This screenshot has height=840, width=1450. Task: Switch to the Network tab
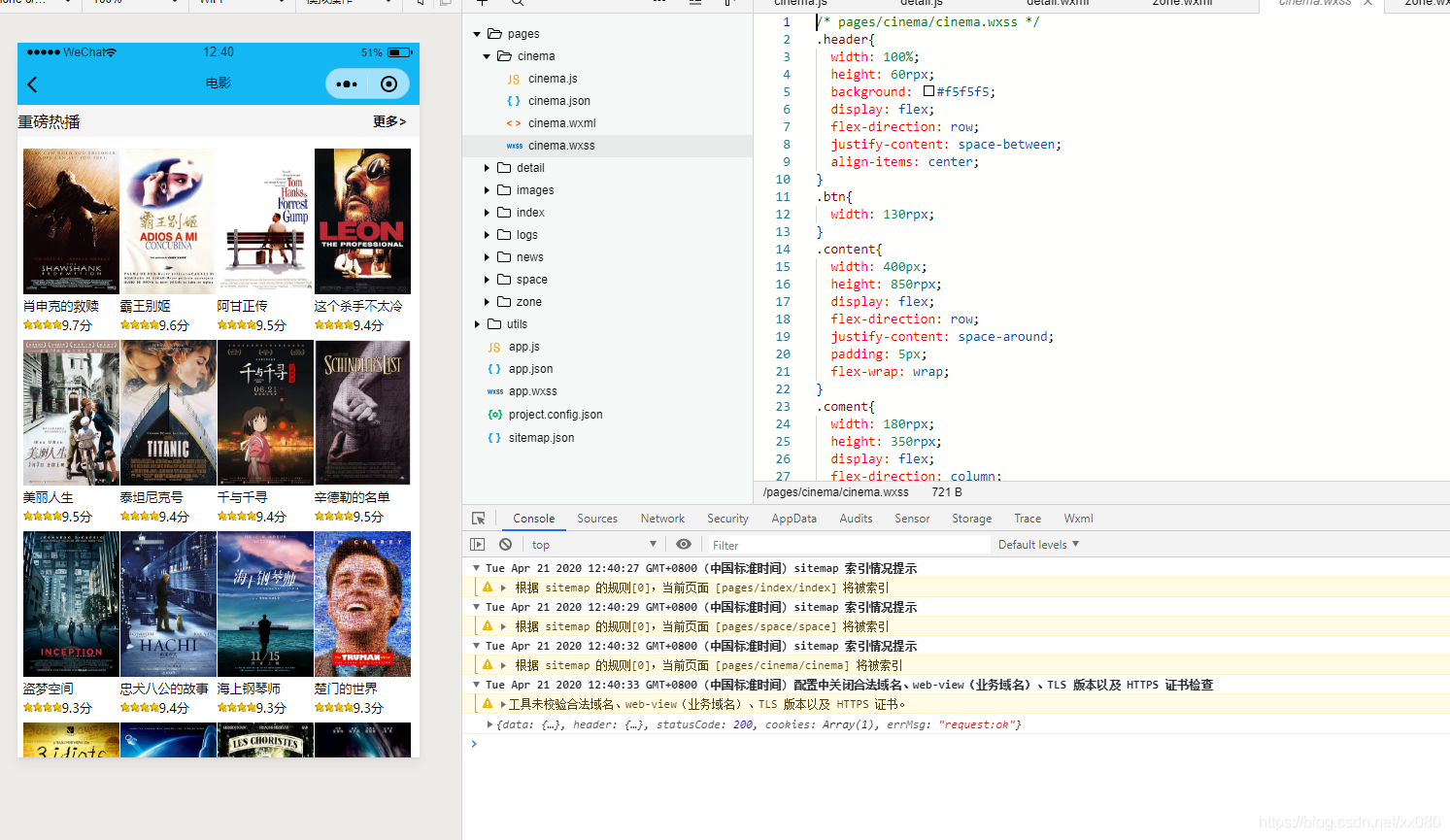click(x=662, y=519)
